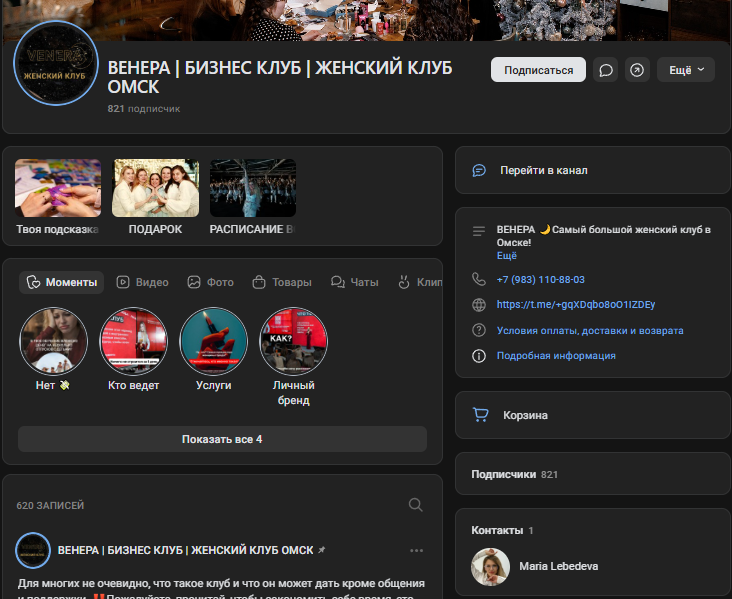
Task: Click the phone number +7 (983) 110-88-03
Action: 541,280
